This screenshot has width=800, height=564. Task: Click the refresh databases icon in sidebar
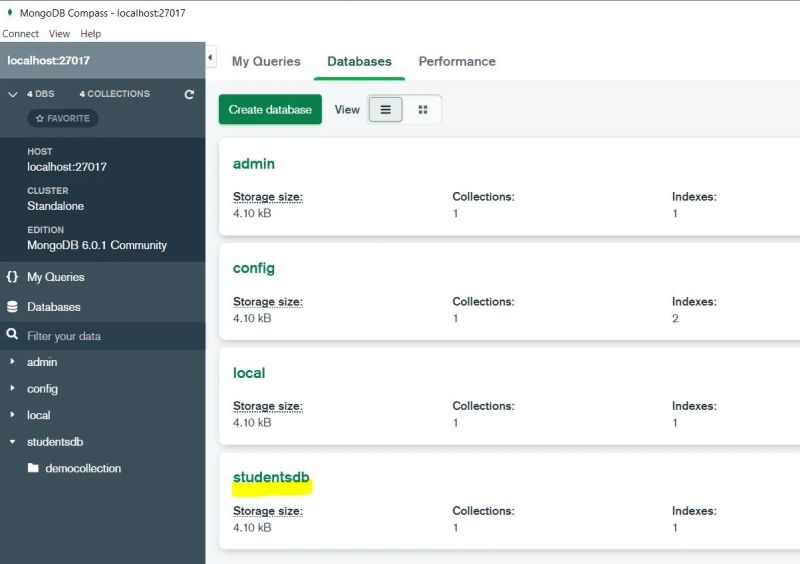(189, 94)
